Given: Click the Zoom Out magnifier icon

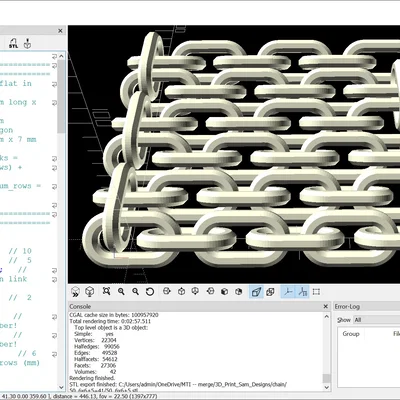Looking at the screenshot, I should pos(135,292).
